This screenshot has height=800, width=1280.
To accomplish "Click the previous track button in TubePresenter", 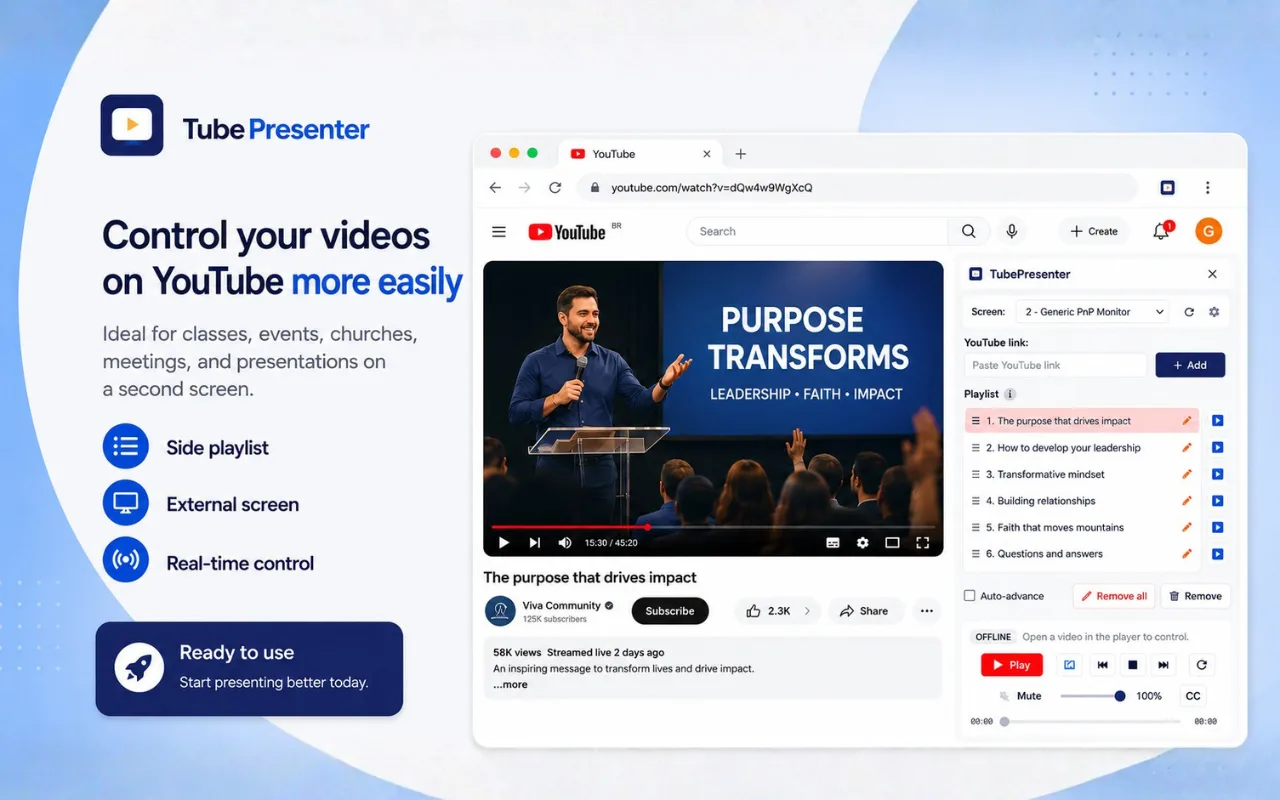I will coord(1102,665).
